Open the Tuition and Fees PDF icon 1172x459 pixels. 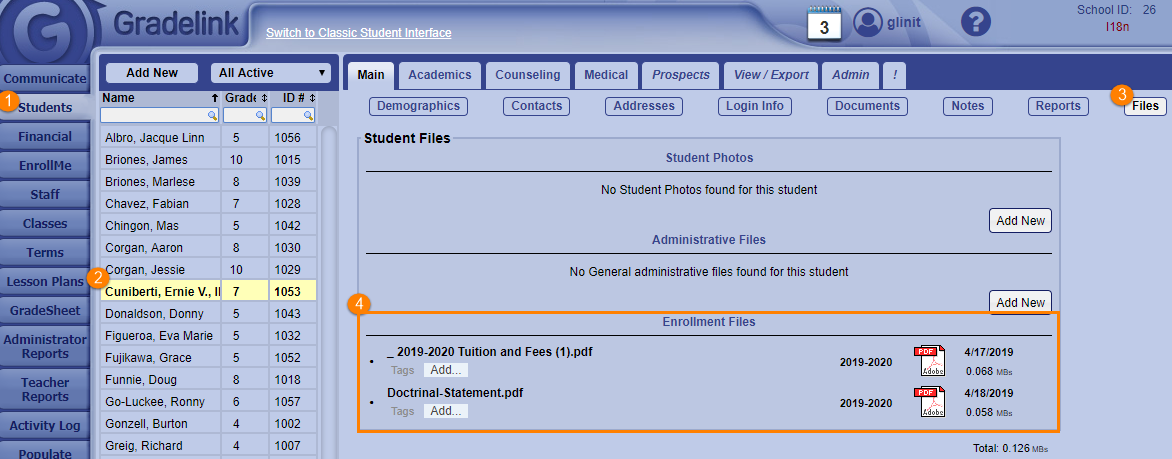click(x=929, y=361)
